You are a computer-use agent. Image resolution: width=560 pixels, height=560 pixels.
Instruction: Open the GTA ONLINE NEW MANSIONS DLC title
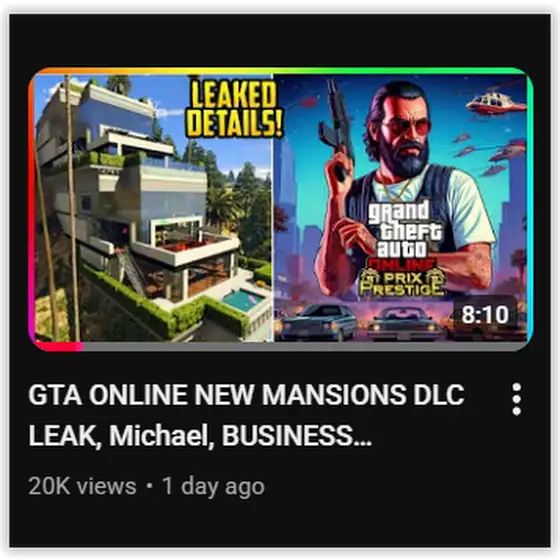(246, 395)
